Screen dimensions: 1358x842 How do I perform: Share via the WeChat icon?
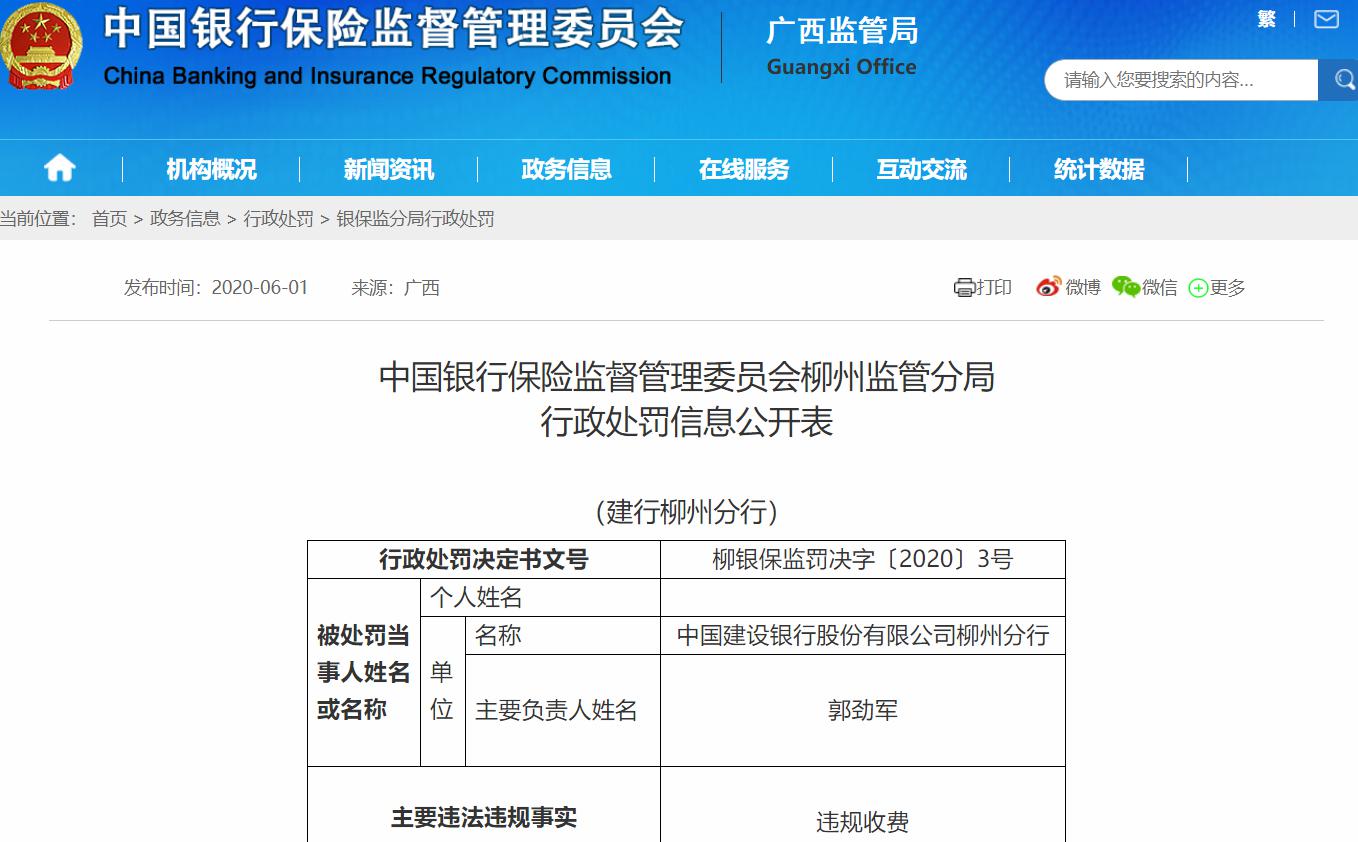[x=1126, y=287]
